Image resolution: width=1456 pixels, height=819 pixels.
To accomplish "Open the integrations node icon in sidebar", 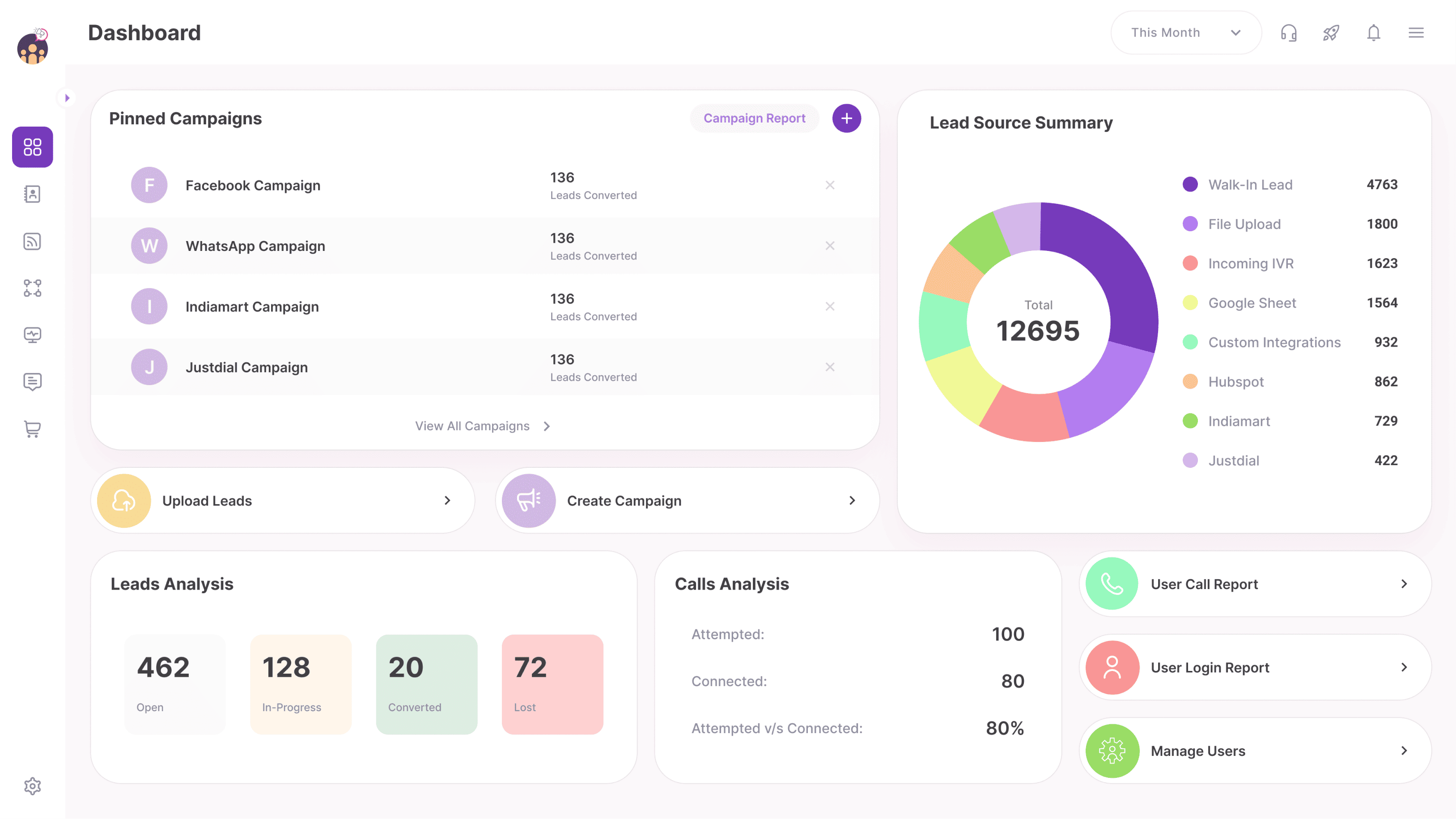I will (x=32, y=288).
